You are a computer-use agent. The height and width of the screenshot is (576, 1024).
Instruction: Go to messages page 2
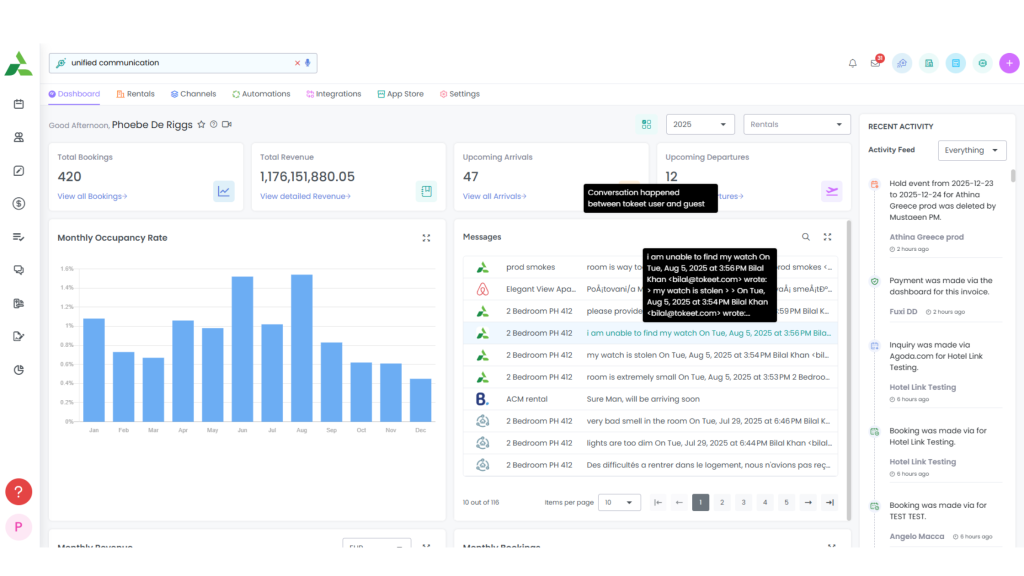(x=722, y=502)
